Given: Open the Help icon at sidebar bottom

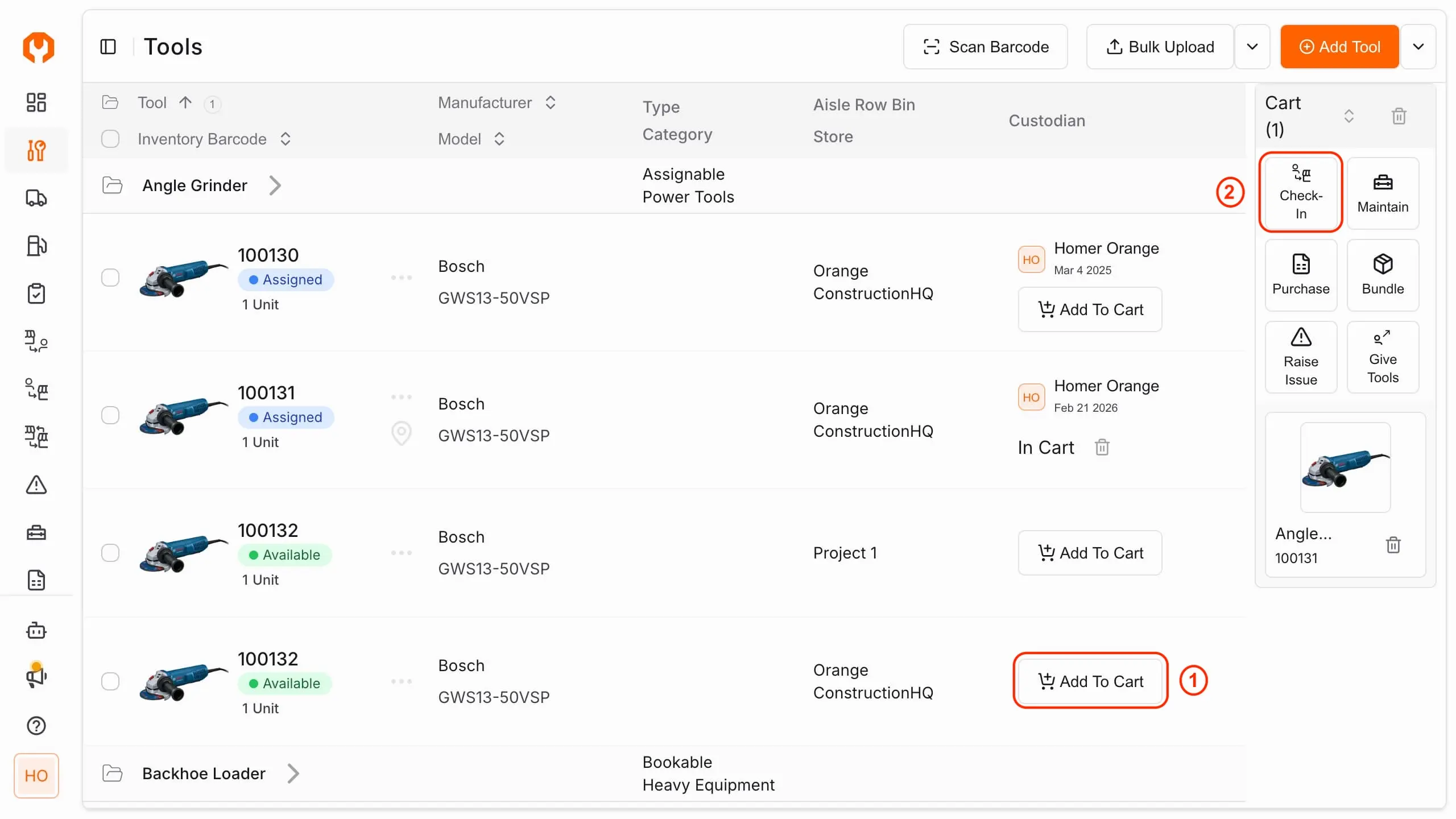Looking at the screenshot, I should click(x=36, y=725).
